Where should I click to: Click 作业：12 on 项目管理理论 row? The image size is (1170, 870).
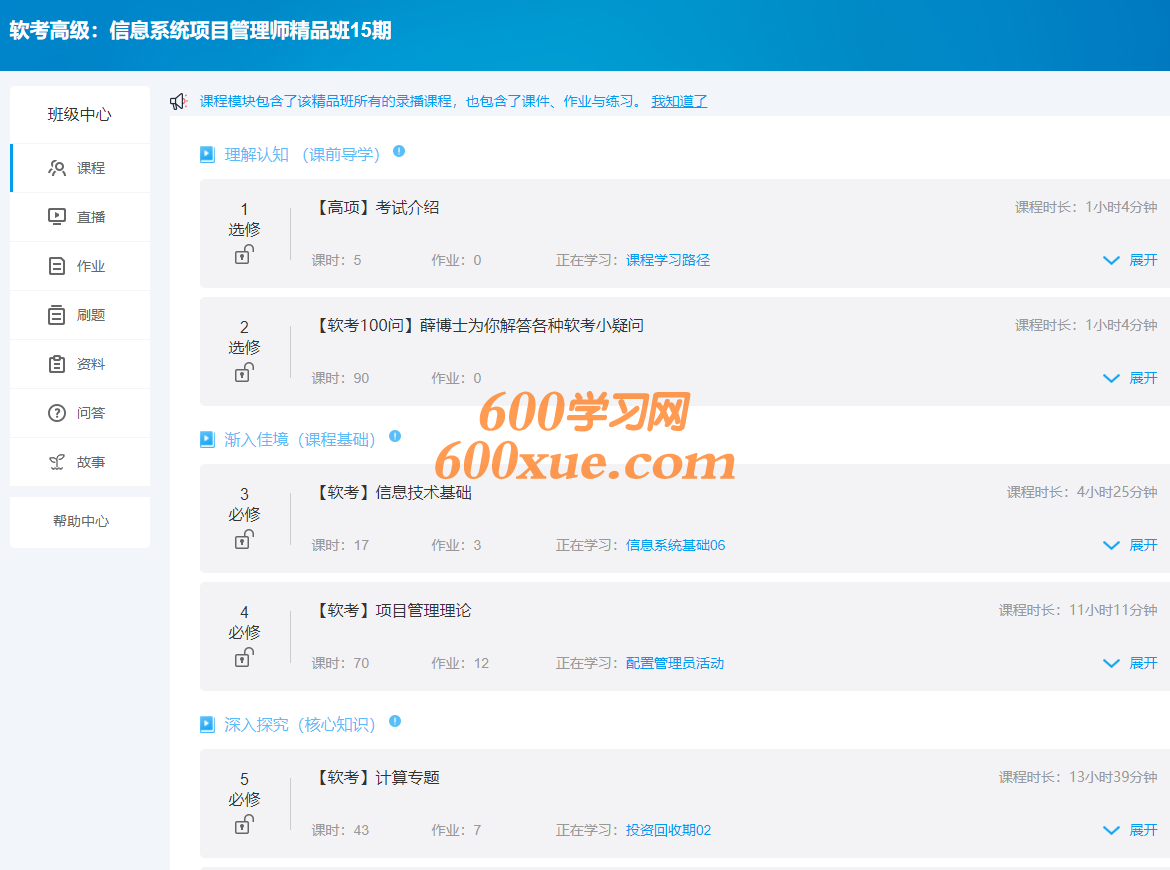point(460,663)
